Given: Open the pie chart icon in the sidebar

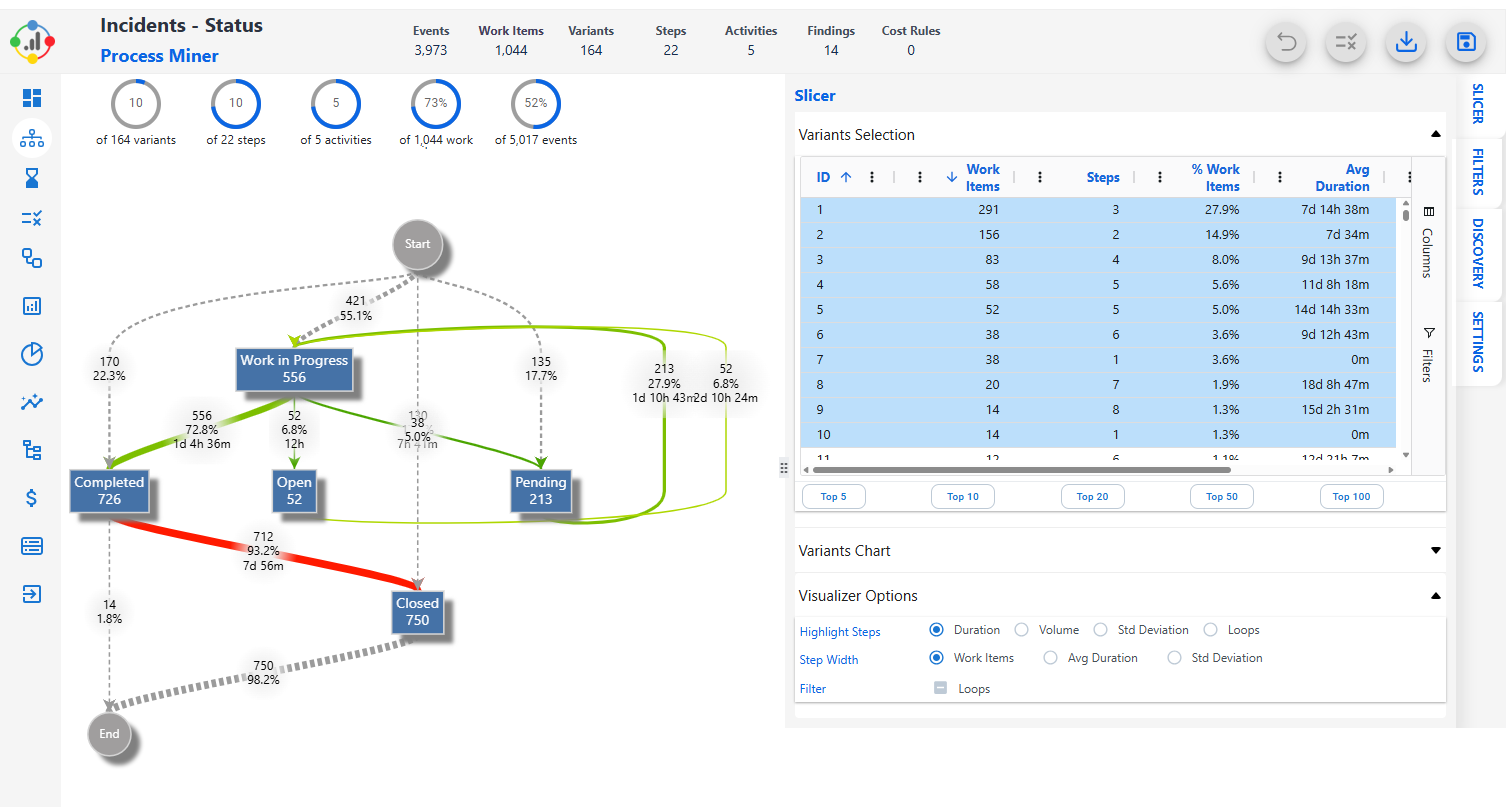Looking at the screenshot, I should coord(32,353).
